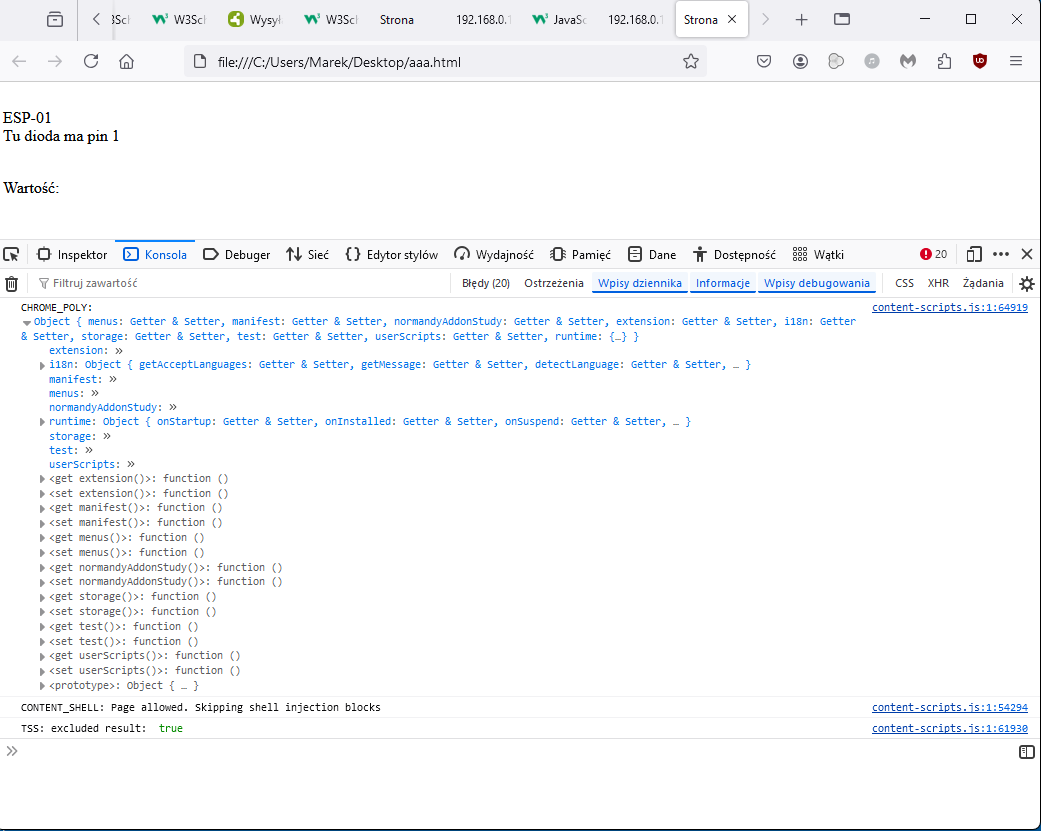Screen dimensions: 1041x831
Task: Expand the <get extension()> function
Action: pyautogui.click(x=42, y=479)
